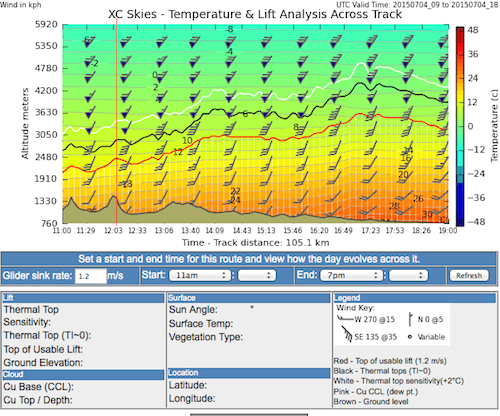Click the '12:03' time axis label

[113, 231]
